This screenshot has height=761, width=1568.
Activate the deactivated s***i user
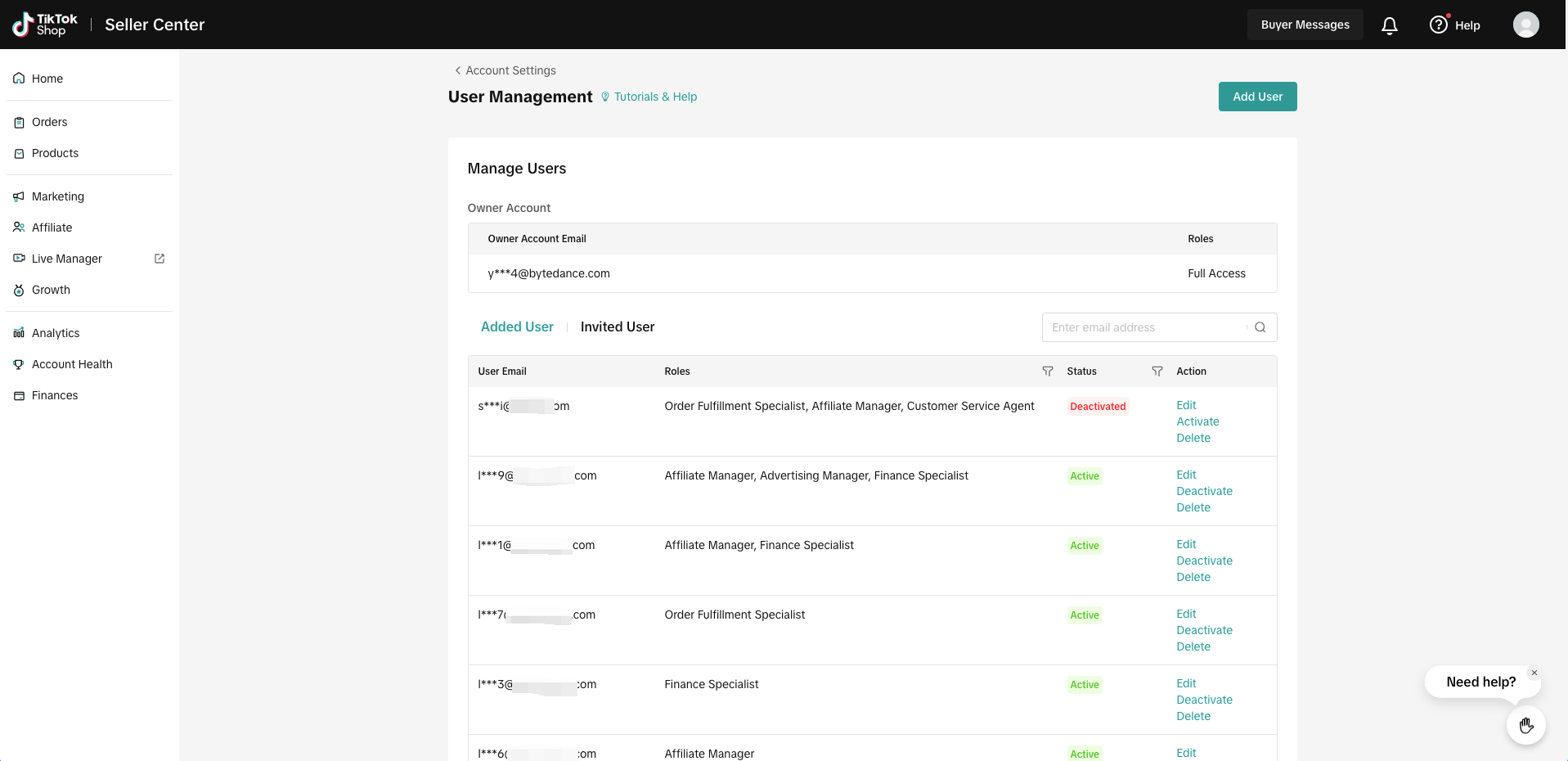click(x=1197, y=421)
